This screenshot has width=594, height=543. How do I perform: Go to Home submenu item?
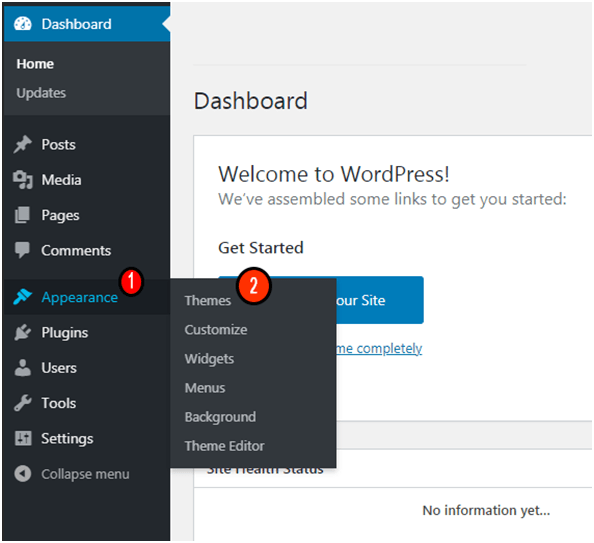coord(35,64)
